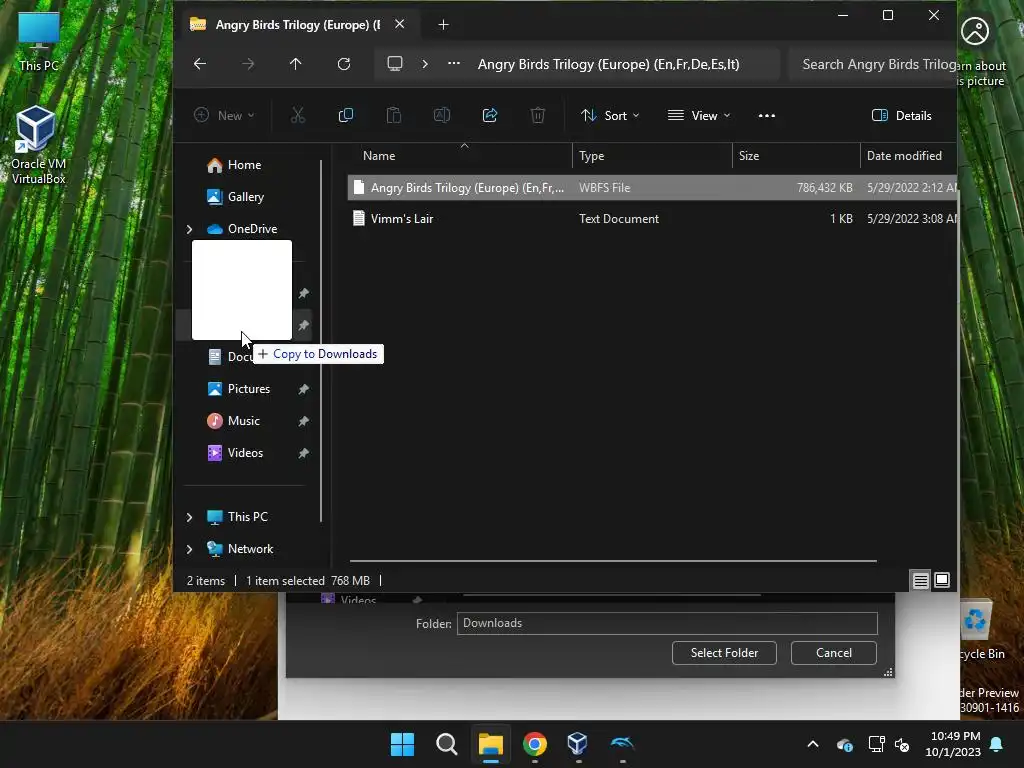1024x768 pixels.
Task: Add a new tab with the plus button
Action: [443, 25]
